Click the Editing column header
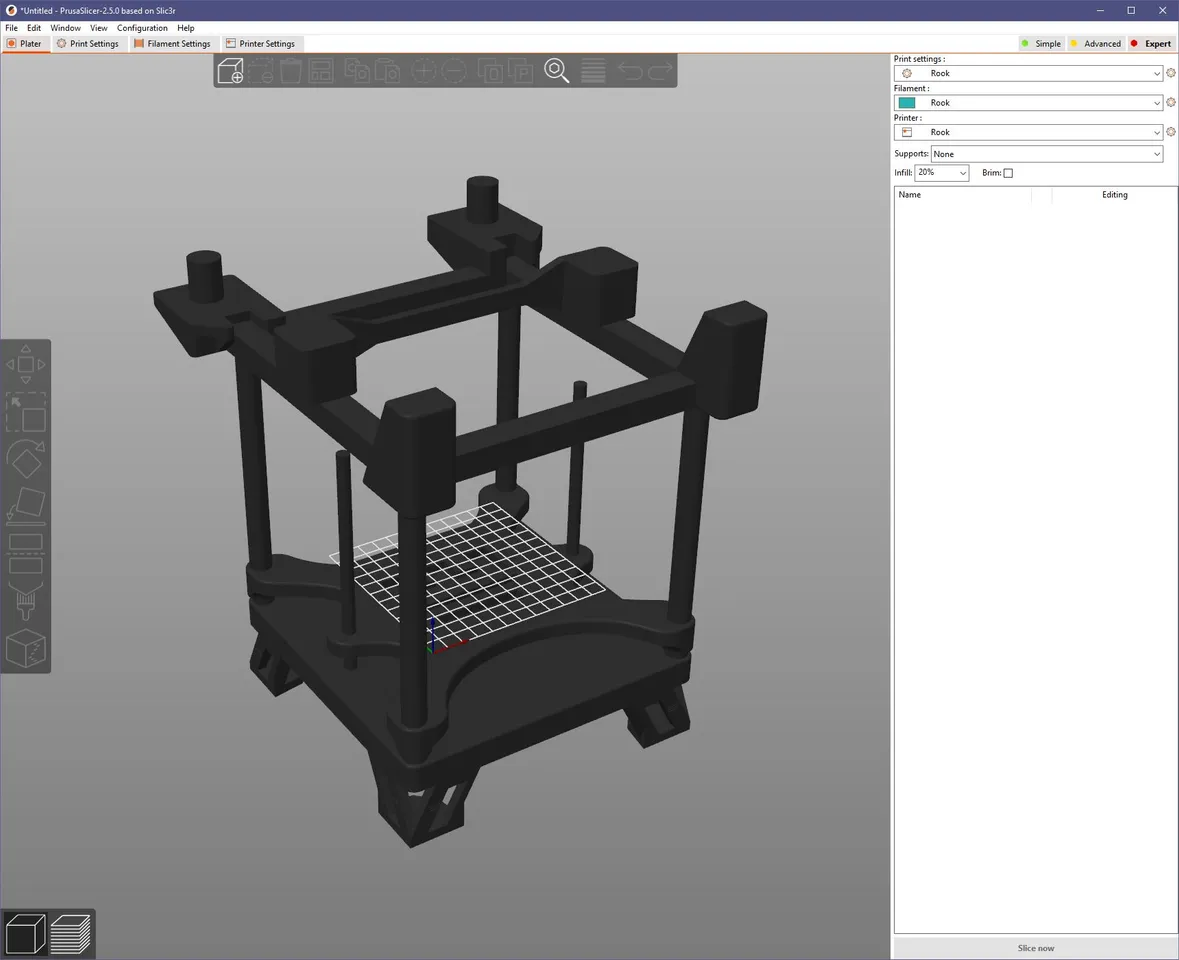This screenshot has width=1179, height=960. coord(1114,195)
